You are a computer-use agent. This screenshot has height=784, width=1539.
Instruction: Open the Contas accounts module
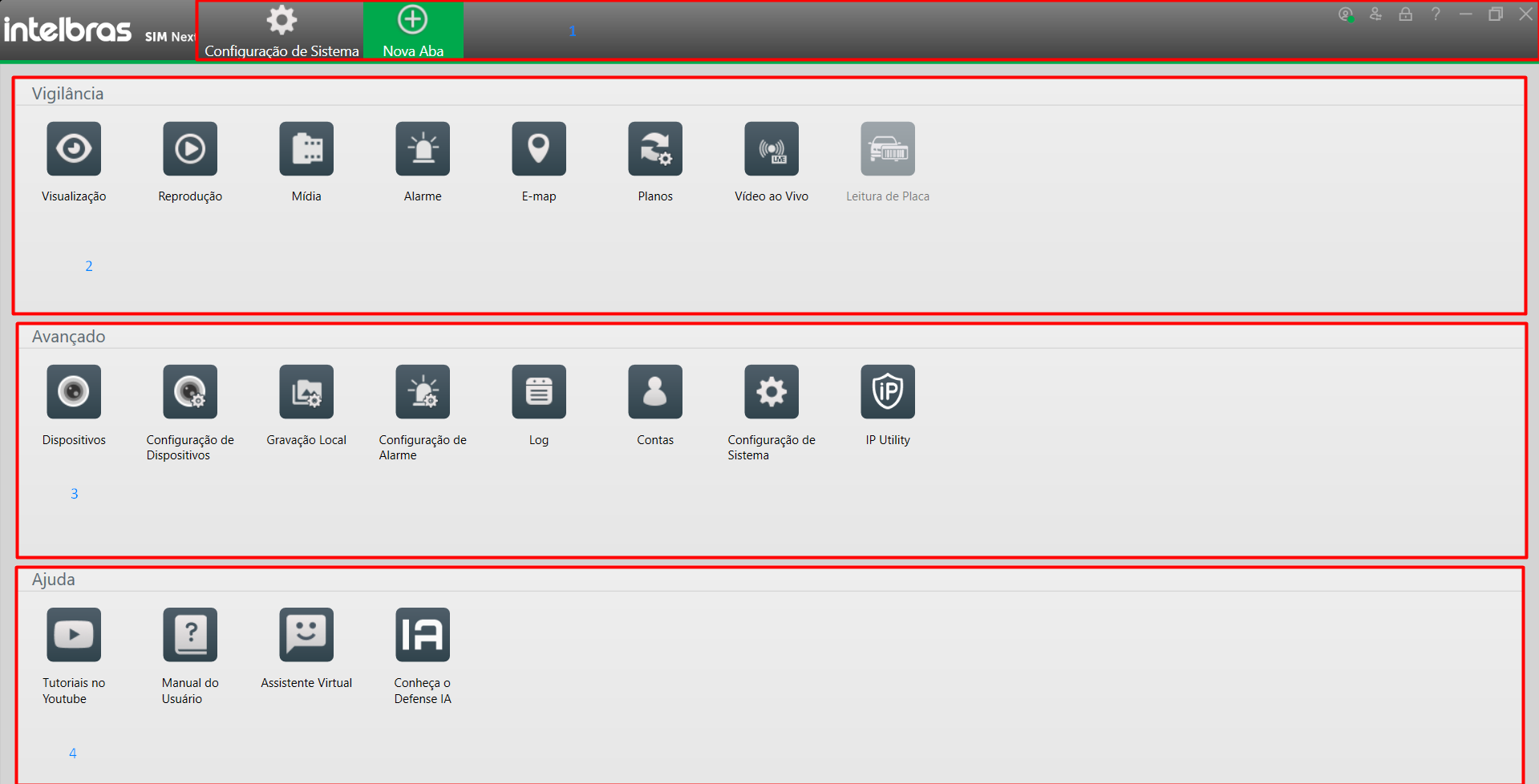tap(655, 392)
